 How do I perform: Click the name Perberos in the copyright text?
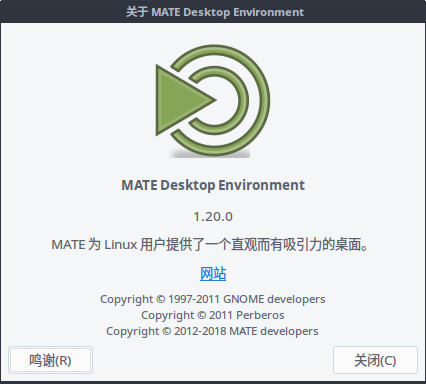tap(260, 315)
